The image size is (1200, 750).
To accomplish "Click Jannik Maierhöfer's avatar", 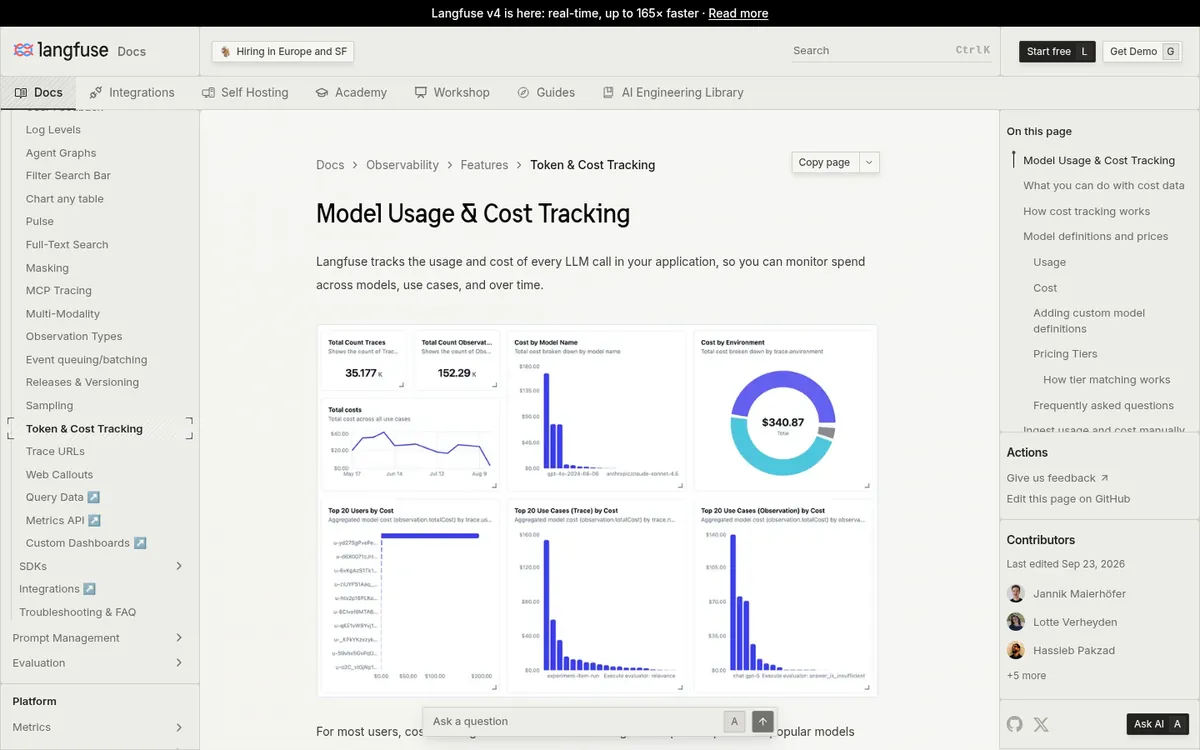I will [1016, 593].
